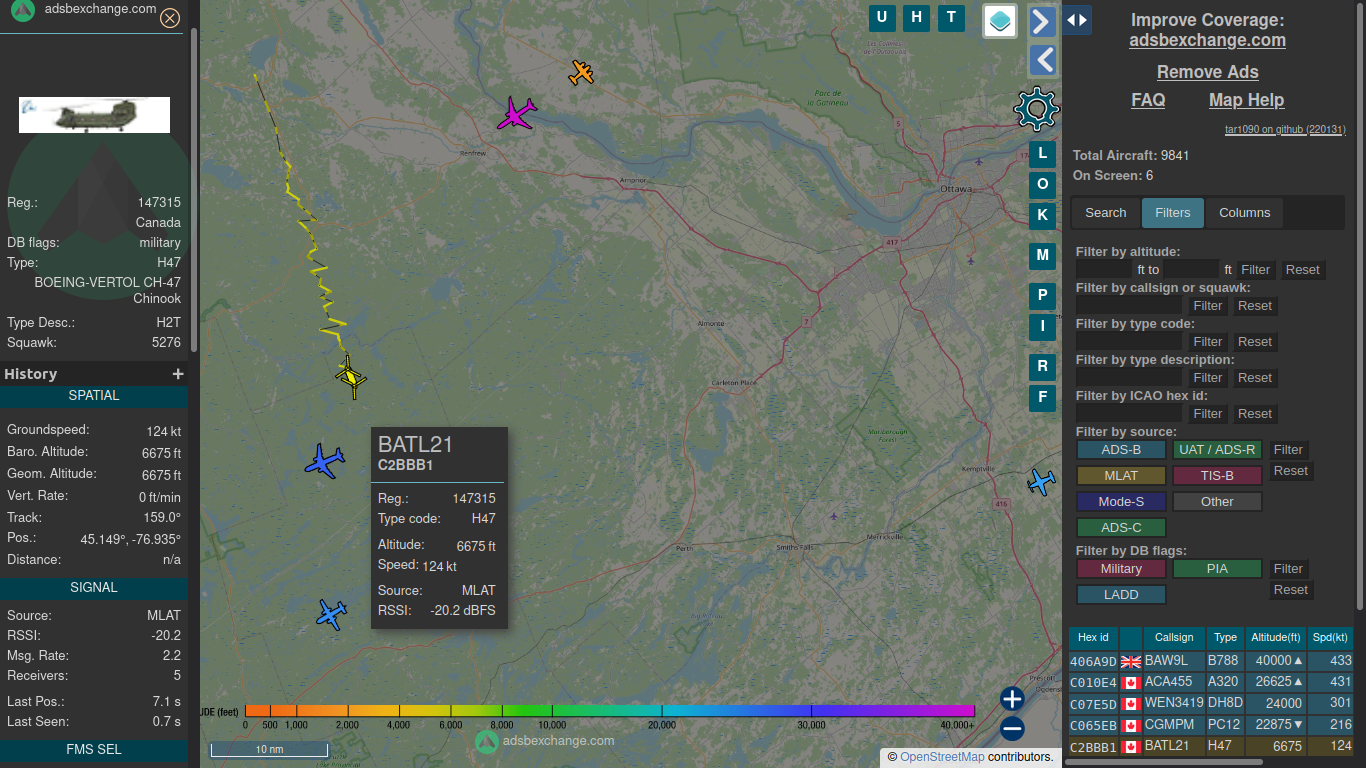The width and height of the screenshot is (1366, 768).
Task: Open OpenStreetMap attribution link
Action: [x=942, y=757]
